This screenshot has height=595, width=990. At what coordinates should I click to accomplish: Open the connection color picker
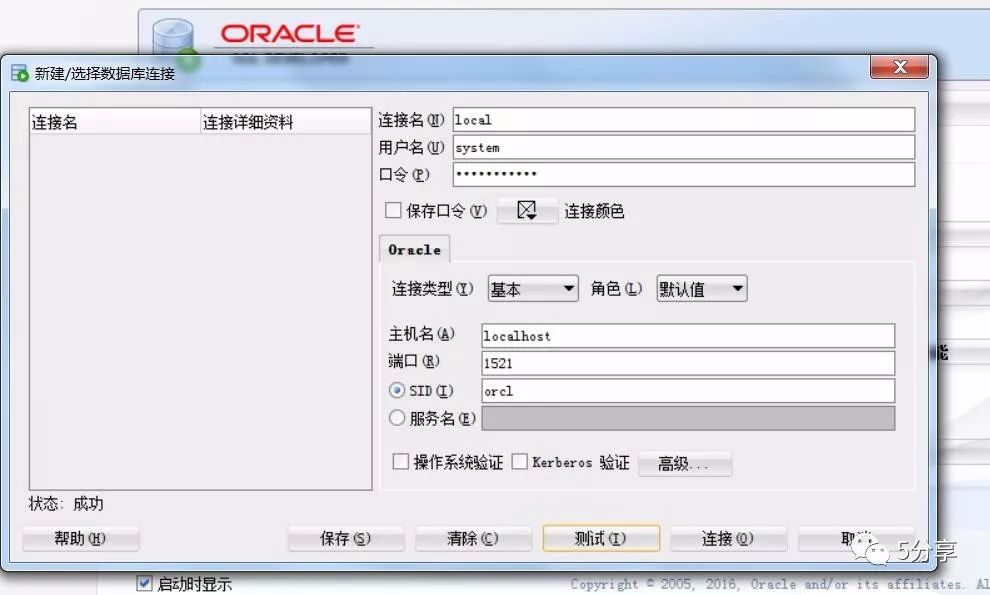(x=527, y=210)
